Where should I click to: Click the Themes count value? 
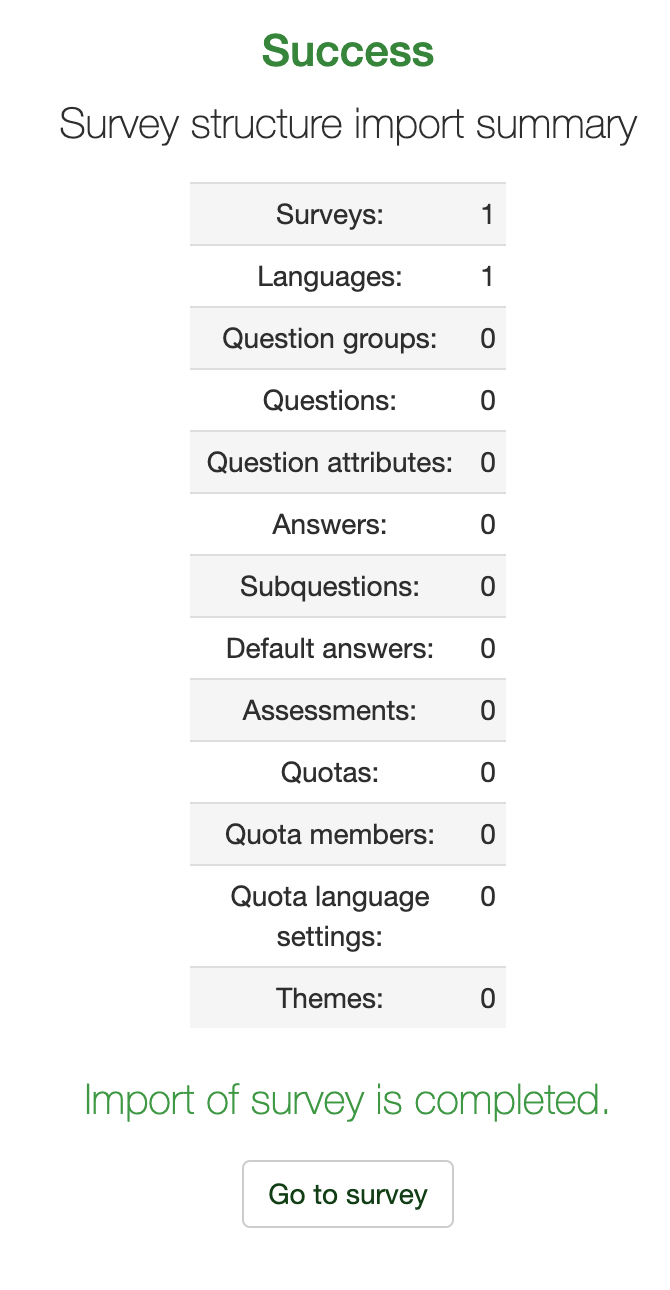click(x=487, y=999)
